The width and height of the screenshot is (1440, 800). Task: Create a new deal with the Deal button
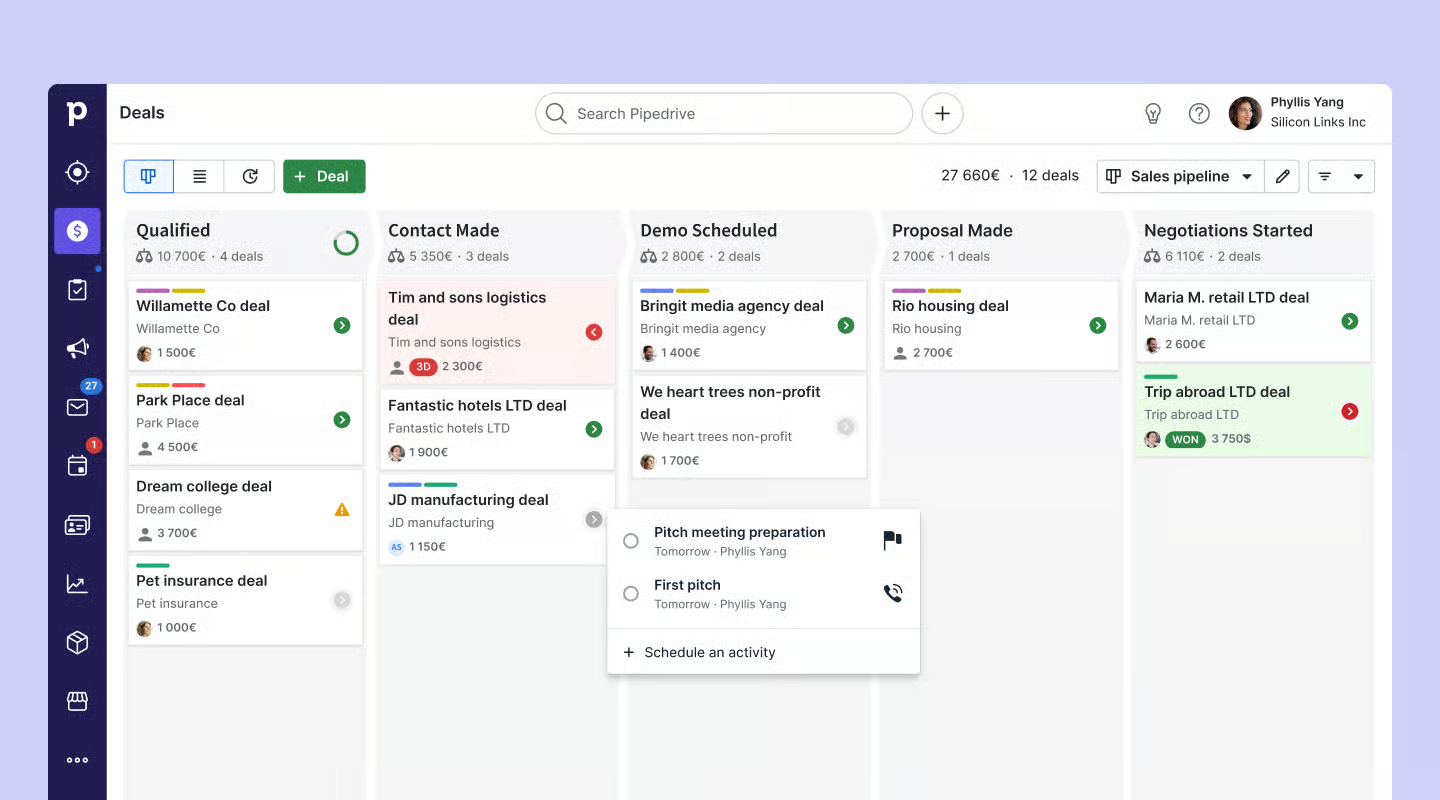point(324,176)
